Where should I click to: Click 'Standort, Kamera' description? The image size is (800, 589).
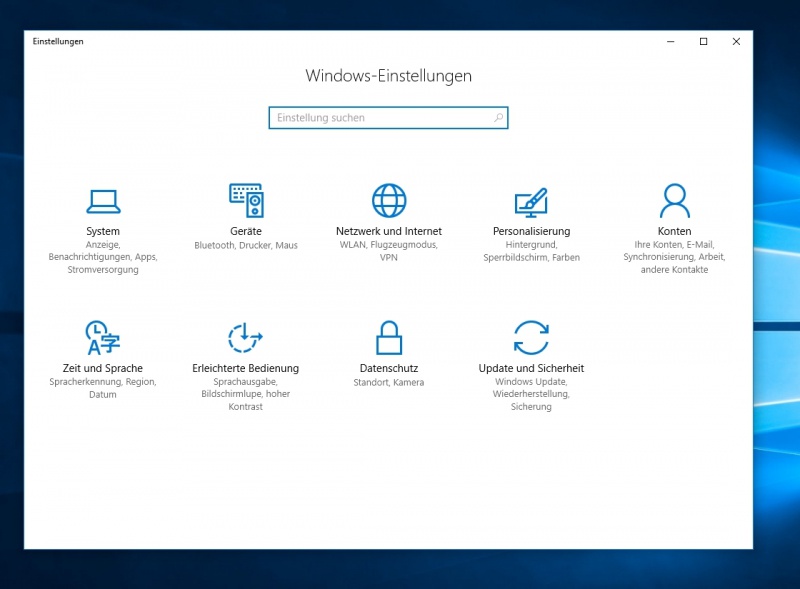[x=389, y=382]
